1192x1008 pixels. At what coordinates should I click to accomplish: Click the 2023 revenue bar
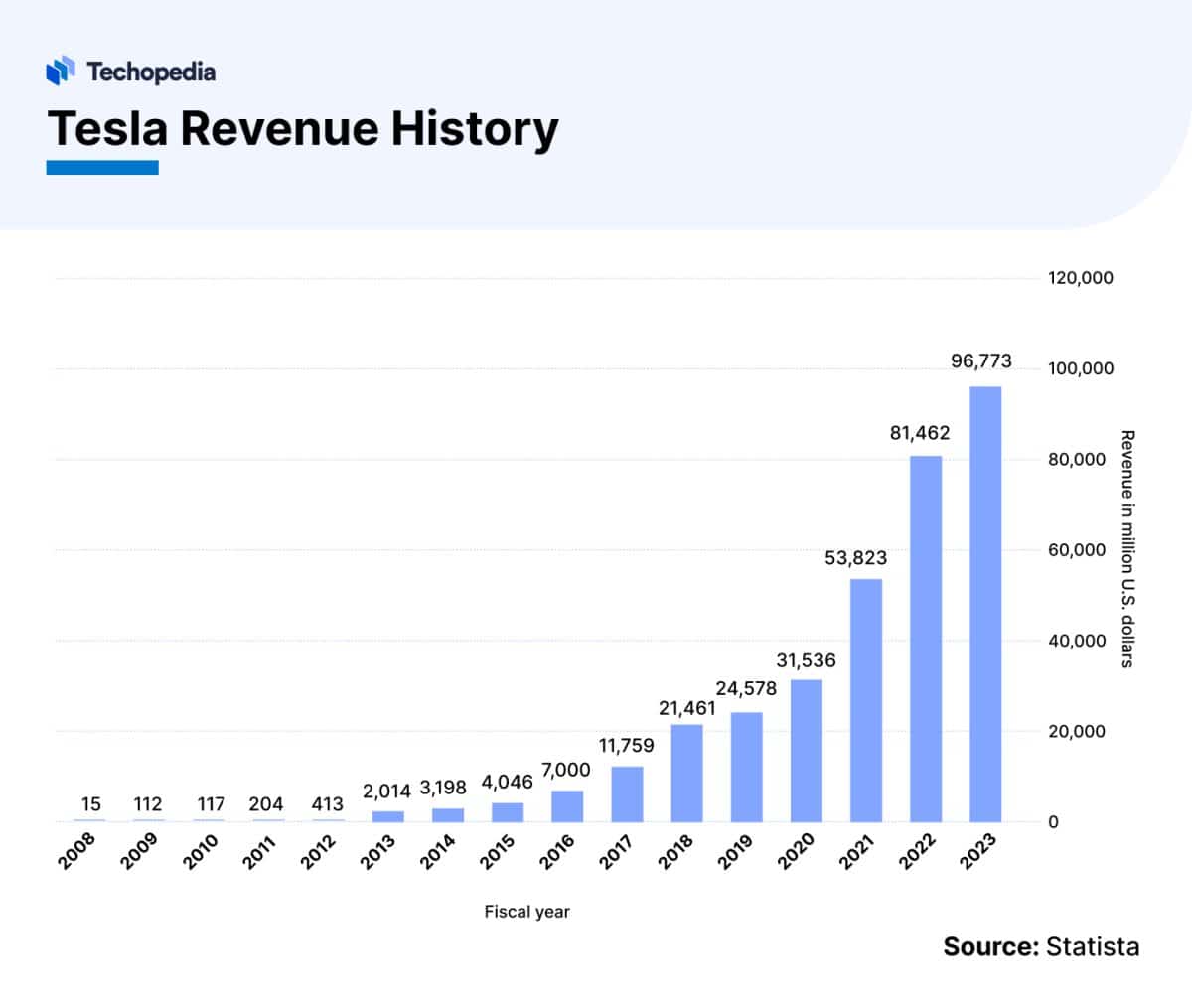pyautogui.click(x=985, y=604)
